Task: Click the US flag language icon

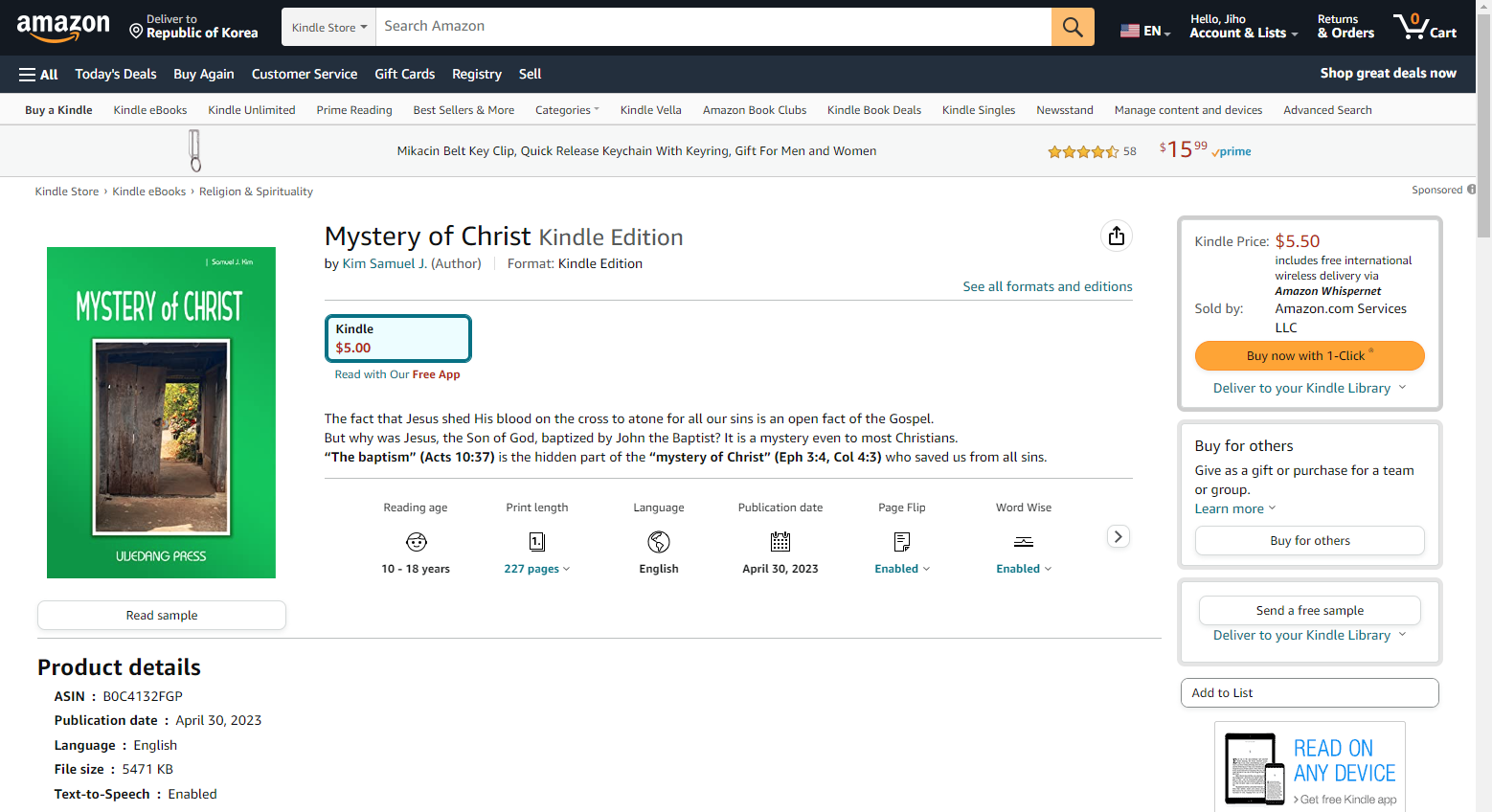Action: point(1130,31)
